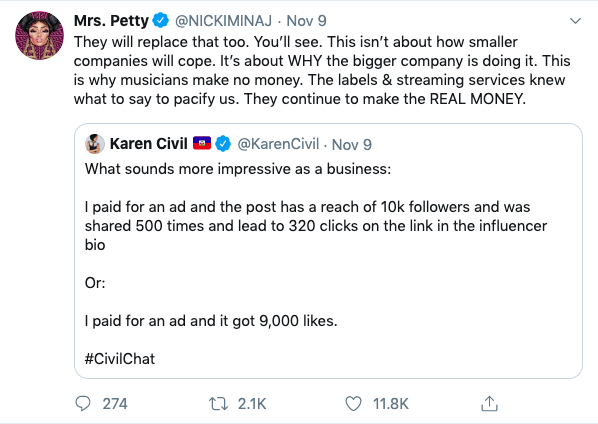Retweet using the retweet arrows icon

pos(219,404)
